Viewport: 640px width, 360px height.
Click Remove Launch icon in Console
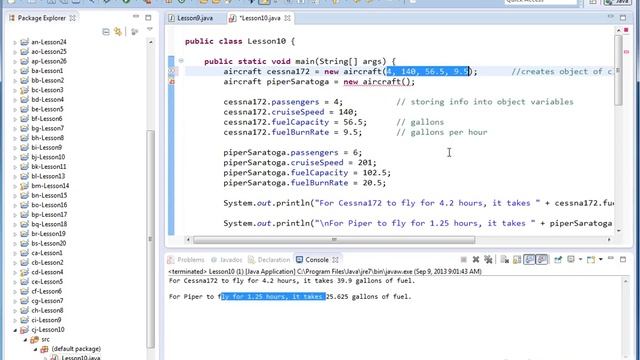(476, 260)
